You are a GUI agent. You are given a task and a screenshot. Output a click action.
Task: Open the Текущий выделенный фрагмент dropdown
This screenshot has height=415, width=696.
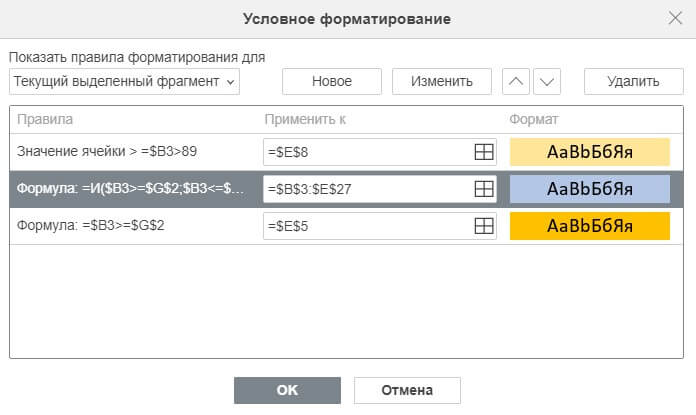tap(125, 81)
